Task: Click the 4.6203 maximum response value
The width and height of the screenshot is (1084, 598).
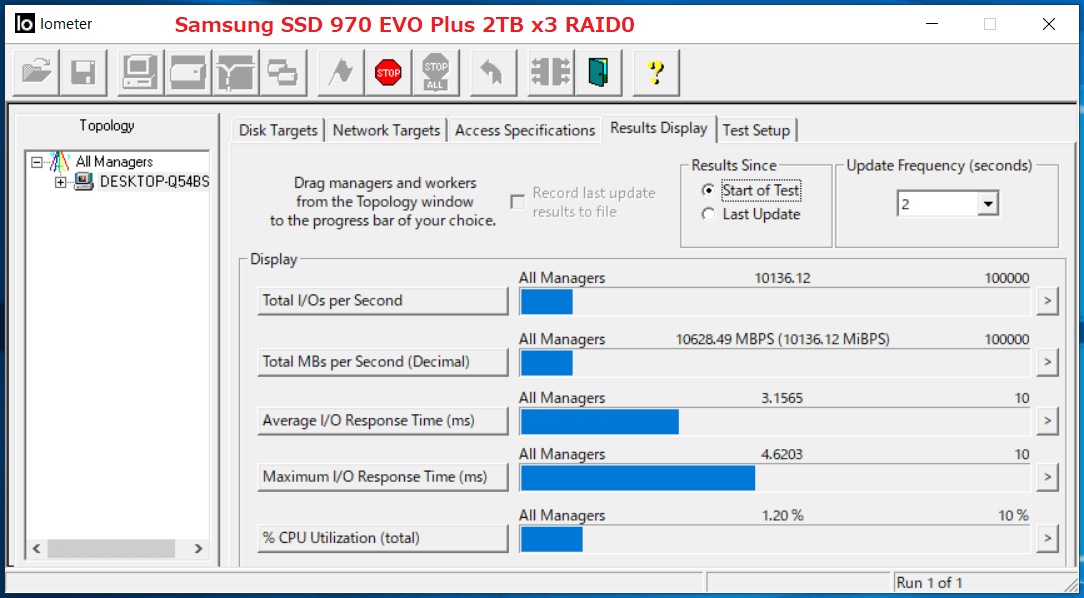Action: click(x=783, y=454)
